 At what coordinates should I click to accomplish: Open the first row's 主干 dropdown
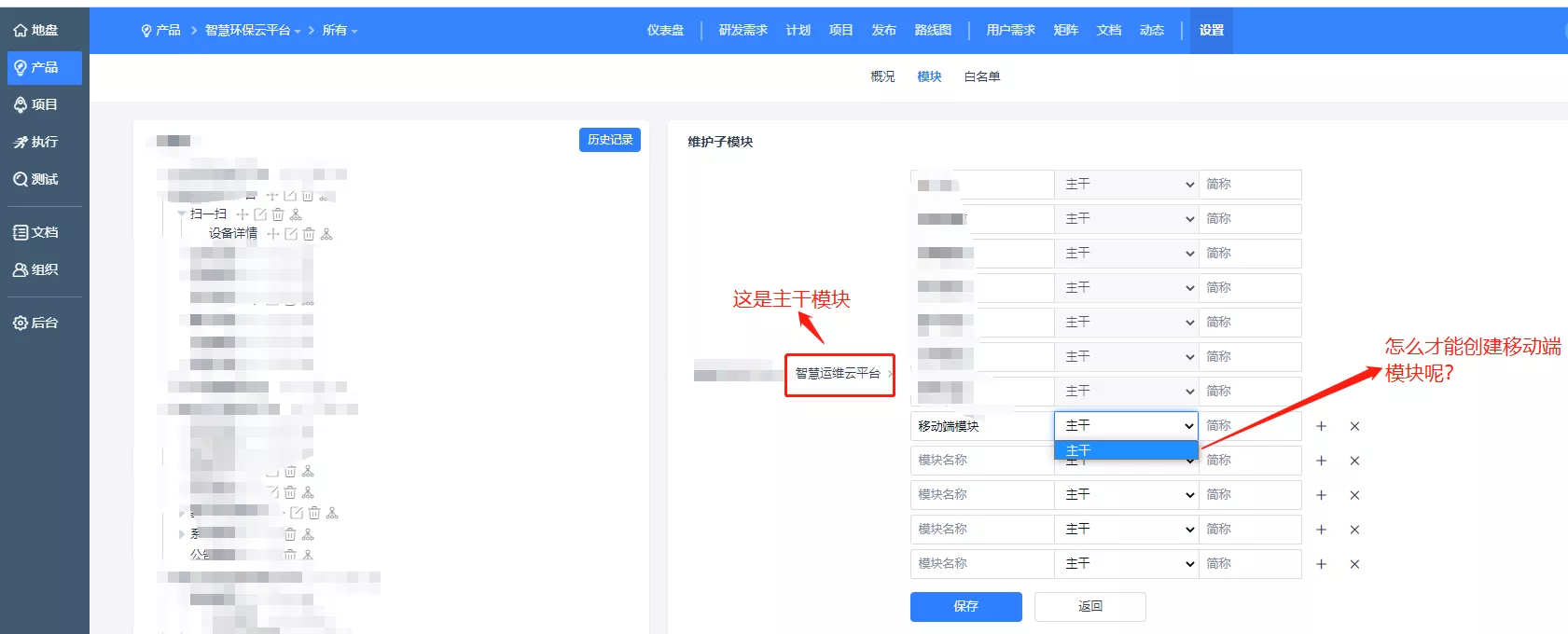(1127, 184)
